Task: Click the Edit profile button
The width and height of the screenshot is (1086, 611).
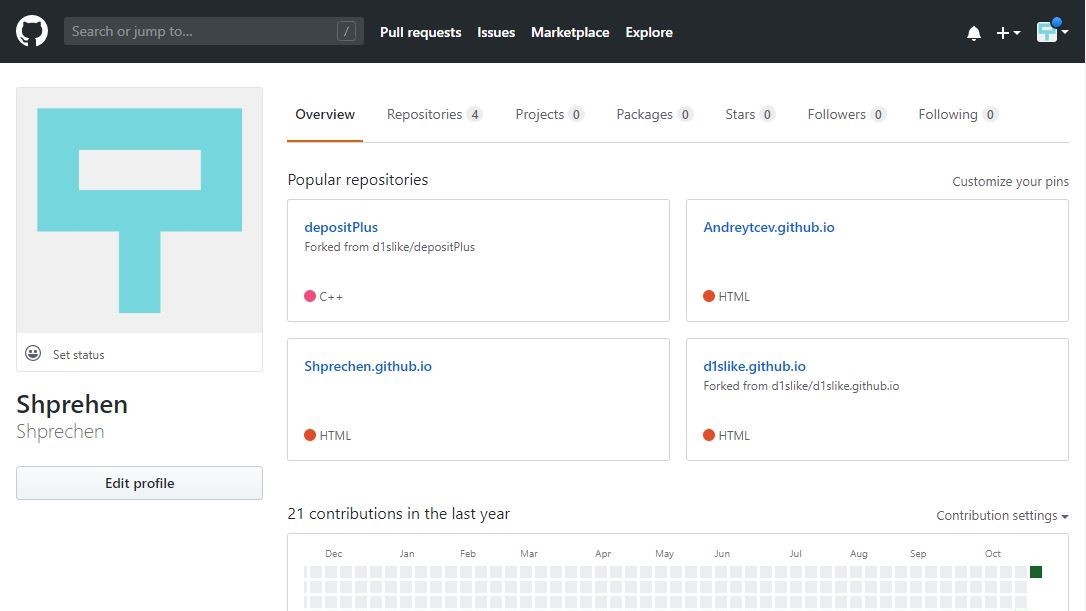Action: (139, 483)
